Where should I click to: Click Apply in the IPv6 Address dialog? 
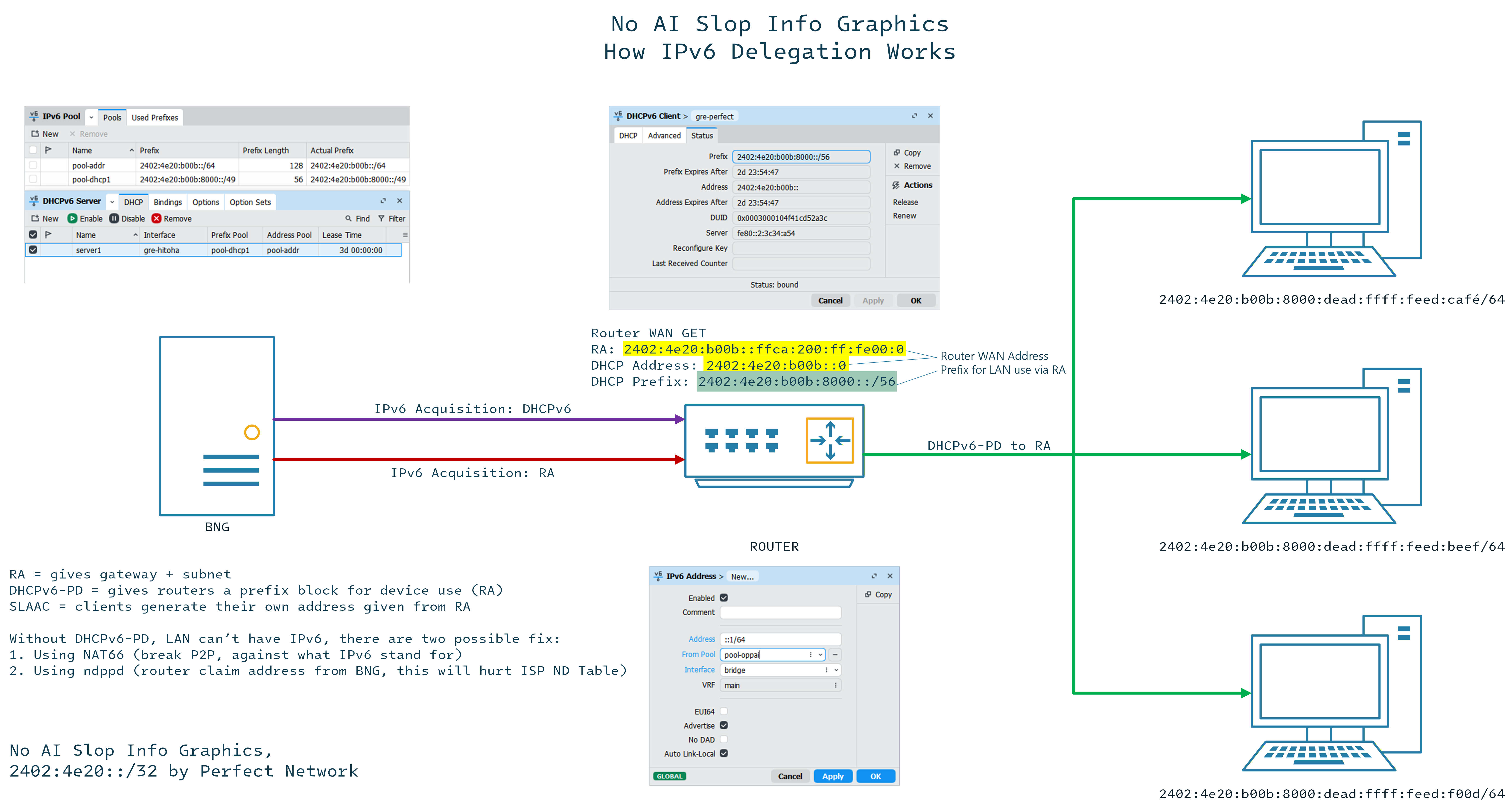[x=833, y=776]
